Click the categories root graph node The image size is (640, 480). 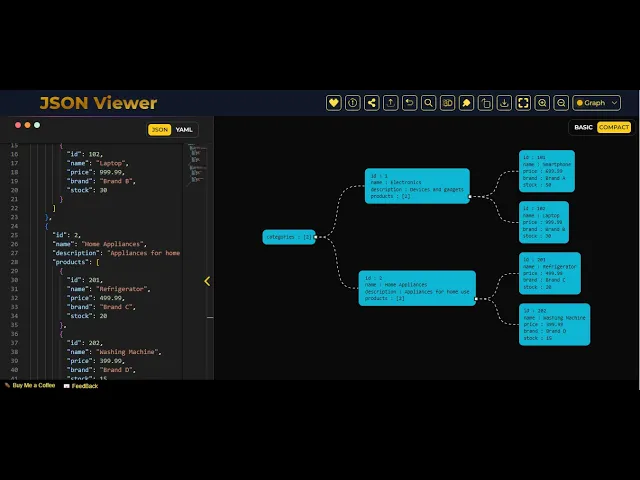click(x=289, y=237)
